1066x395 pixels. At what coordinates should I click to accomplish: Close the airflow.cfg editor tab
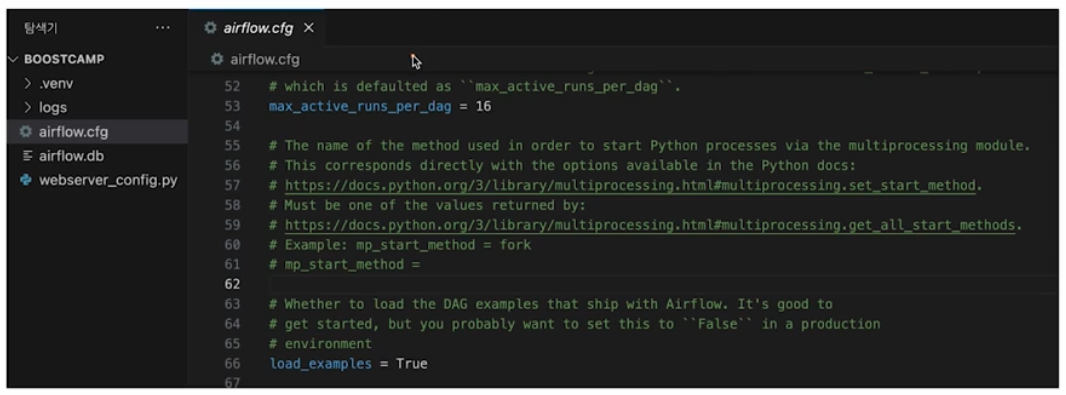point(309,28)
